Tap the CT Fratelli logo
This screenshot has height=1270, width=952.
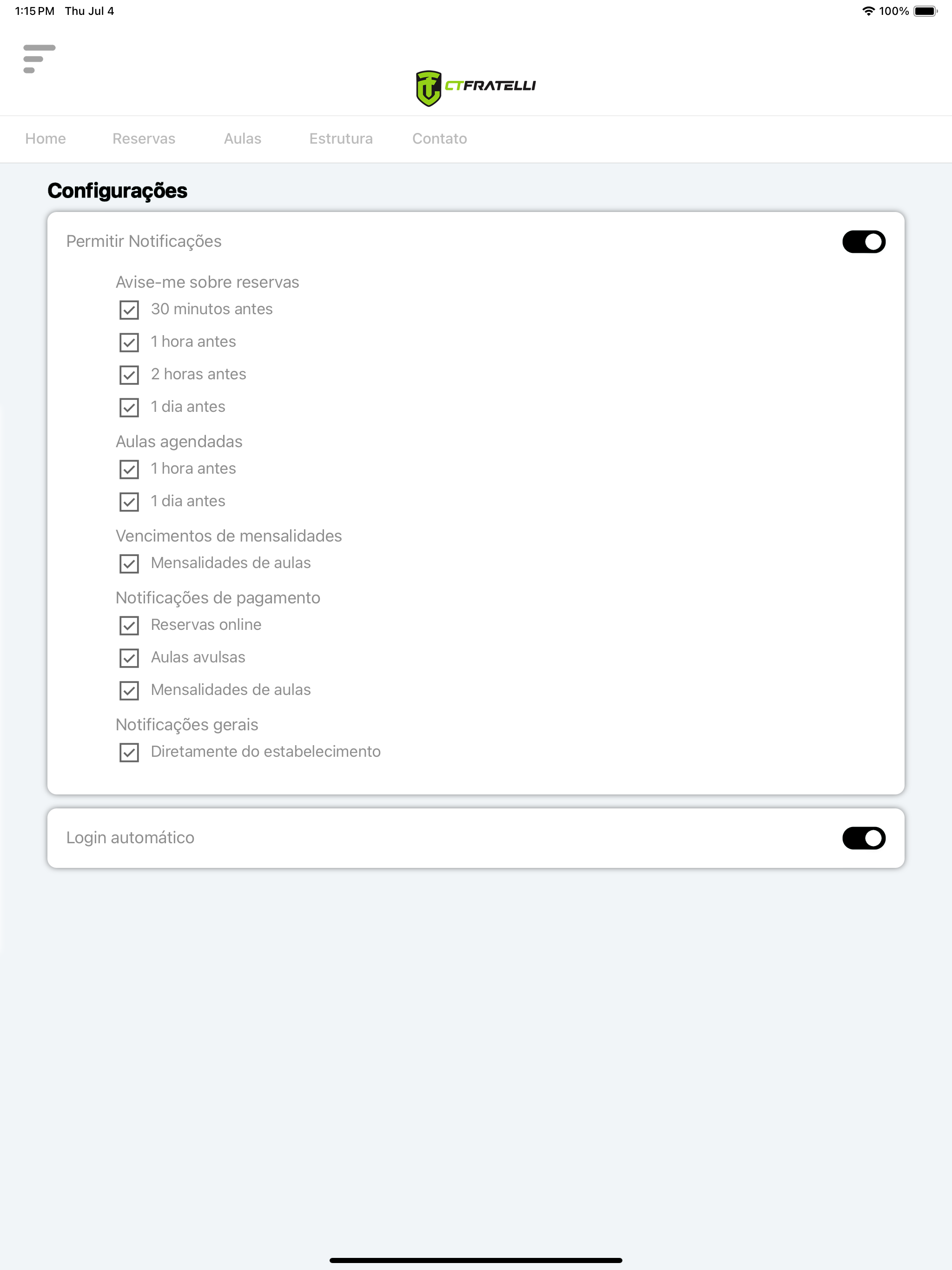[476, 88]
